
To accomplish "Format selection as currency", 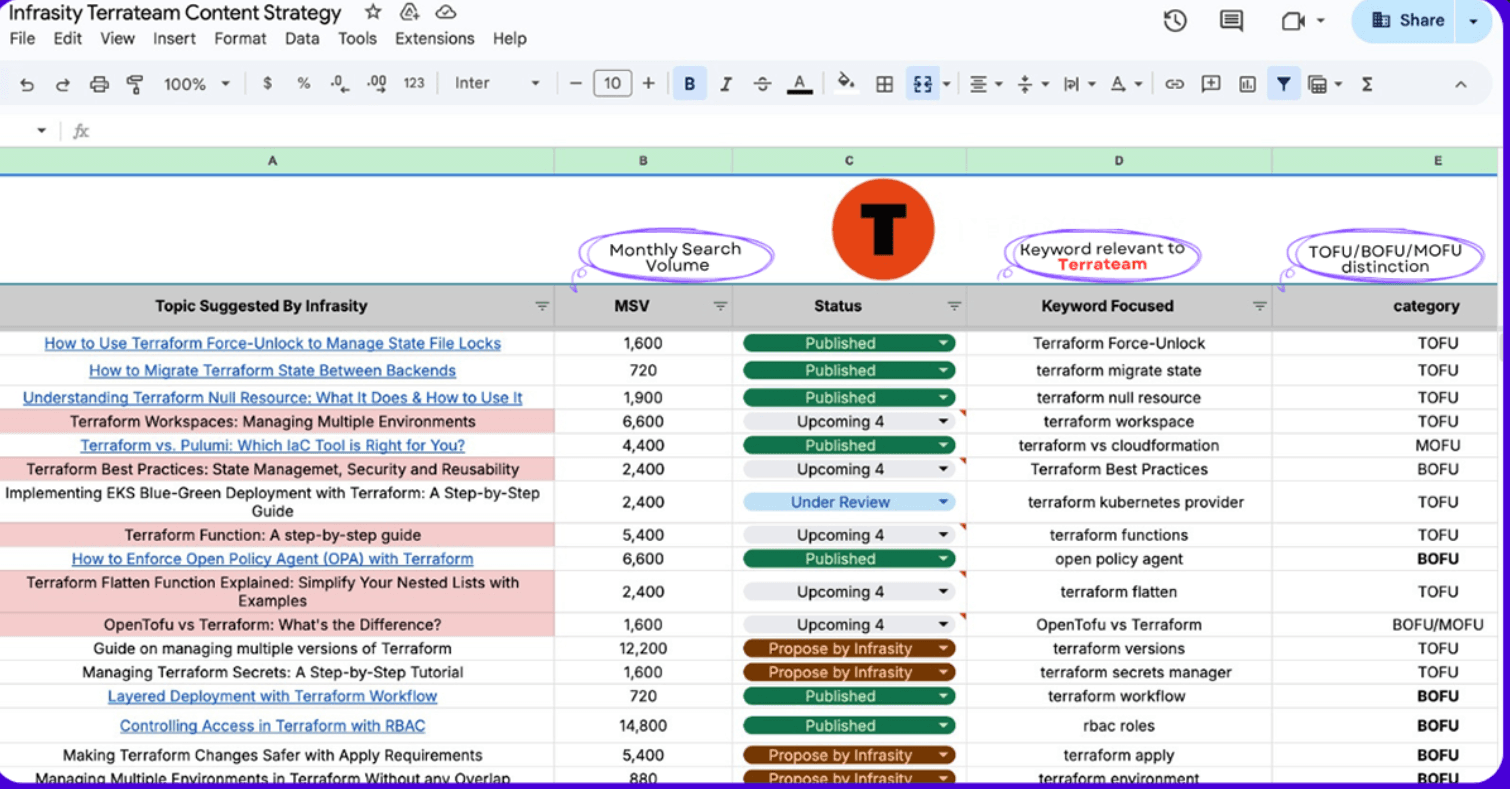I will click(x=267, y=84).
